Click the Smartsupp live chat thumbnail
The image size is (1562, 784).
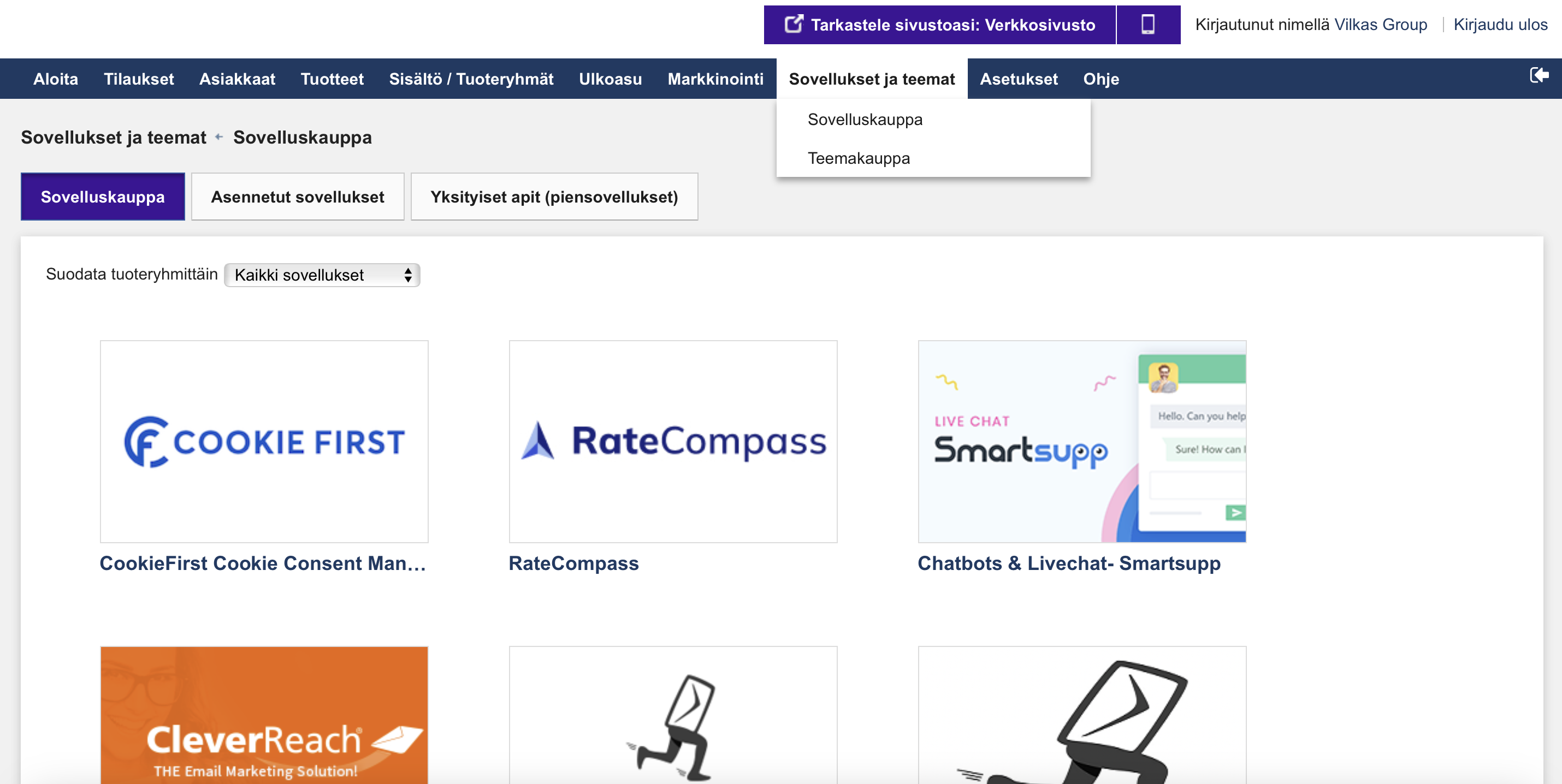pyautogui.click(x=1082, y=442)
